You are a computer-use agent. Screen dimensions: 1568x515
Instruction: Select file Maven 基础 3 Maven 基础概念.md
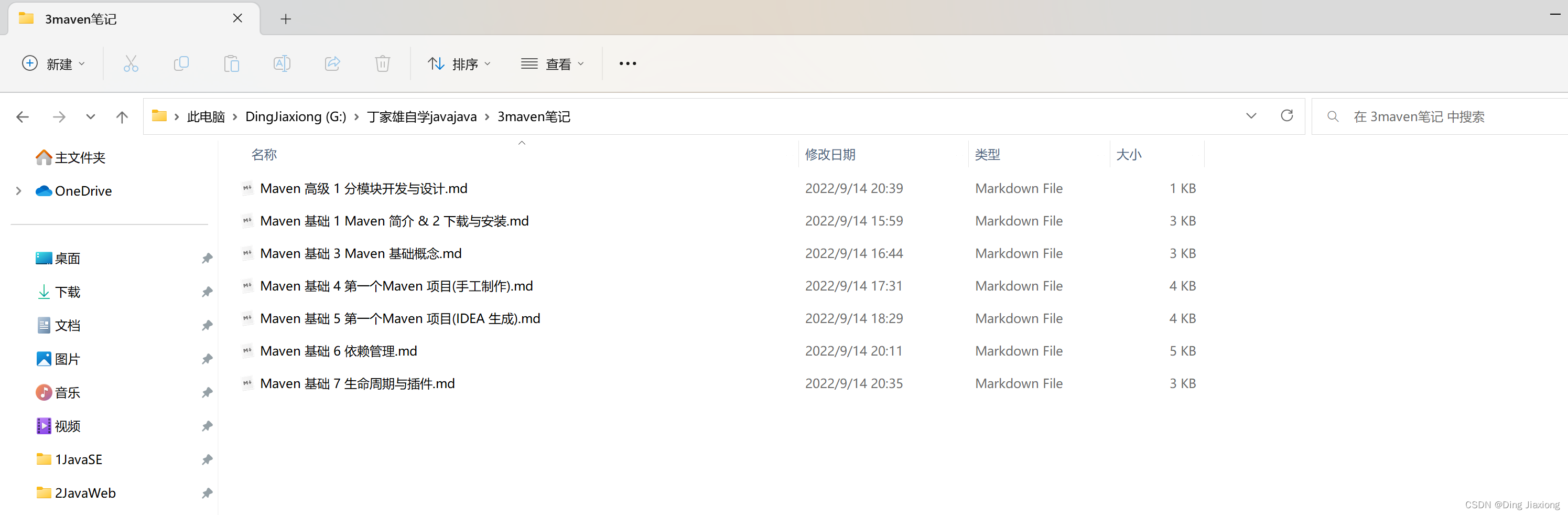360,253
